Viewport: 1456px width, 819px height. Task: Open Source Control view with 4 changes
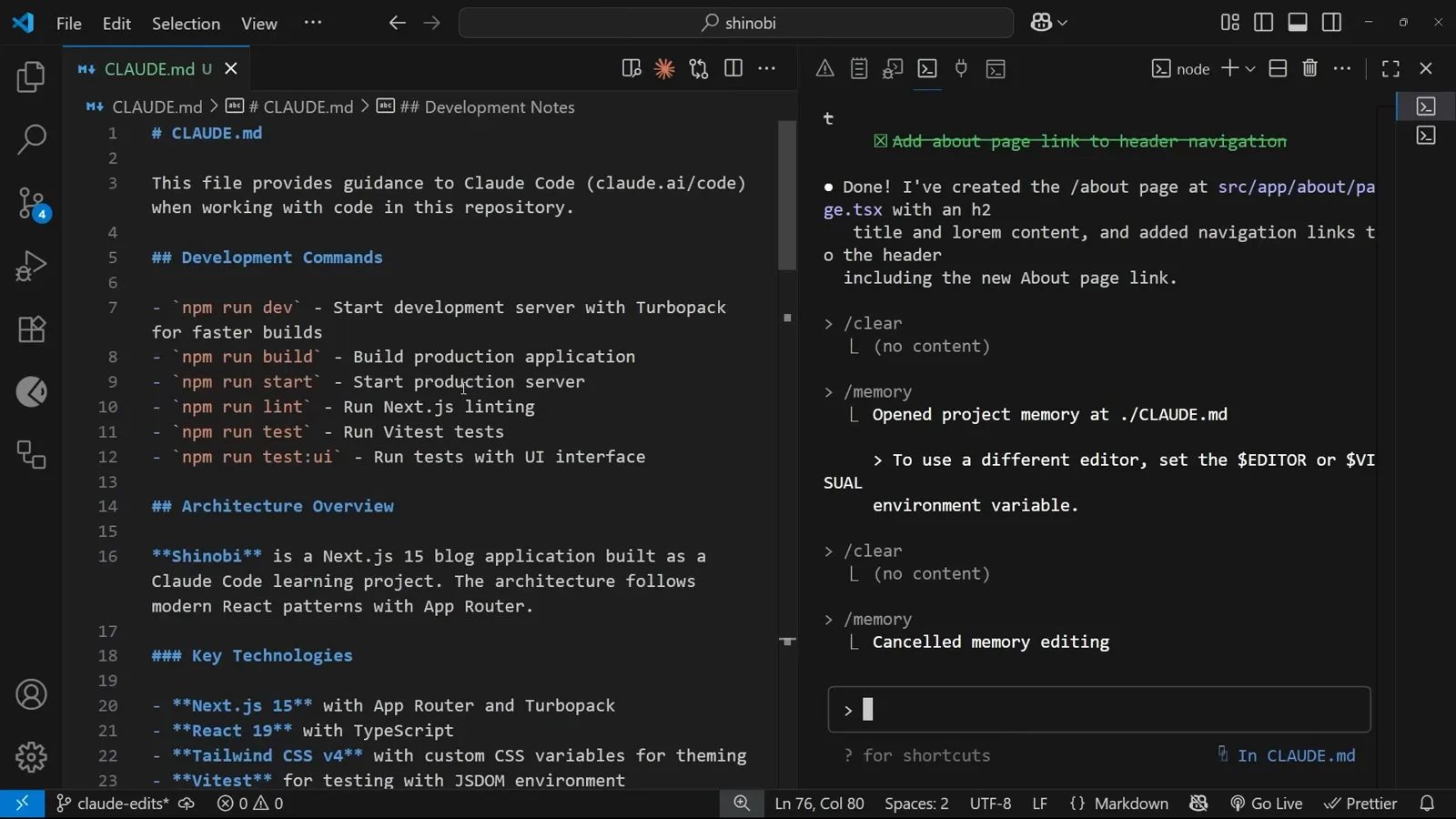[x=31, y=203]
